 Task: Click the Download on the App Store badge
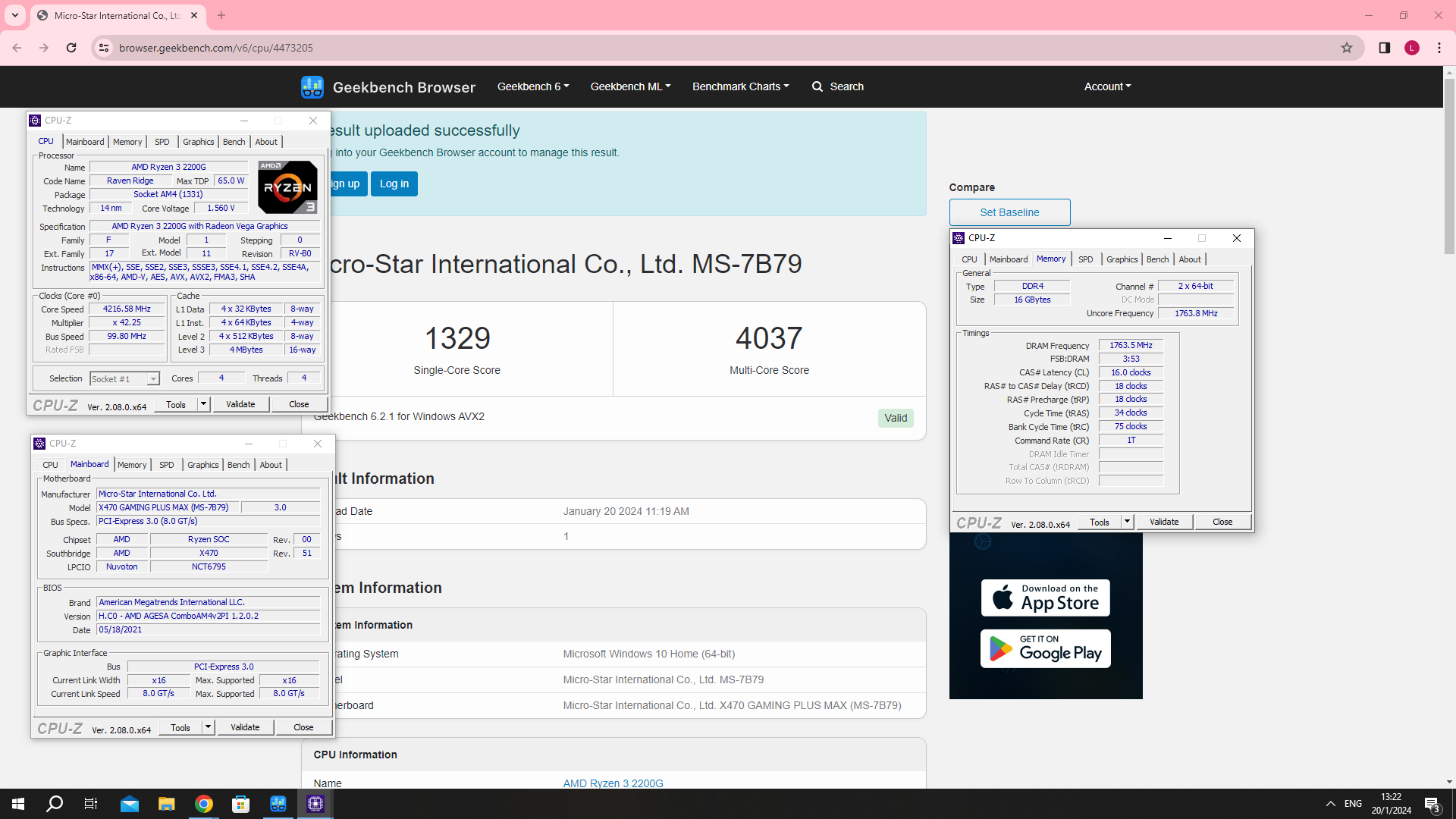click(1045, 598)
